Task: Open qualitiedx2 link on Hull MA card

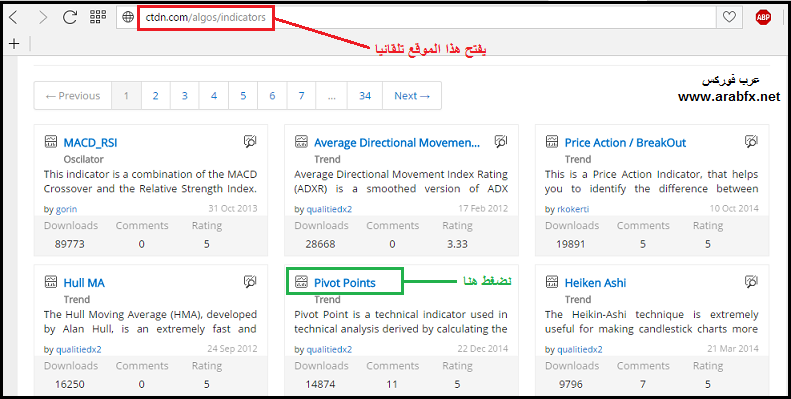Action: 78,349
